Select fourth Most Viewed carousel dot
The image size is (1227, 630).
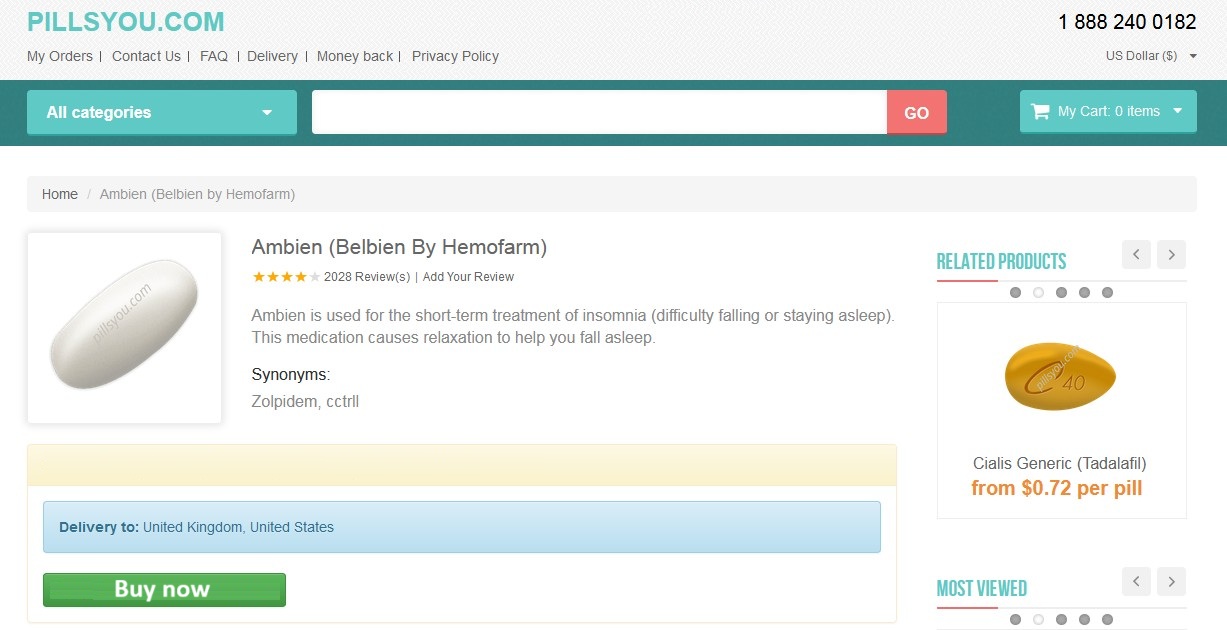point(1084,620)
